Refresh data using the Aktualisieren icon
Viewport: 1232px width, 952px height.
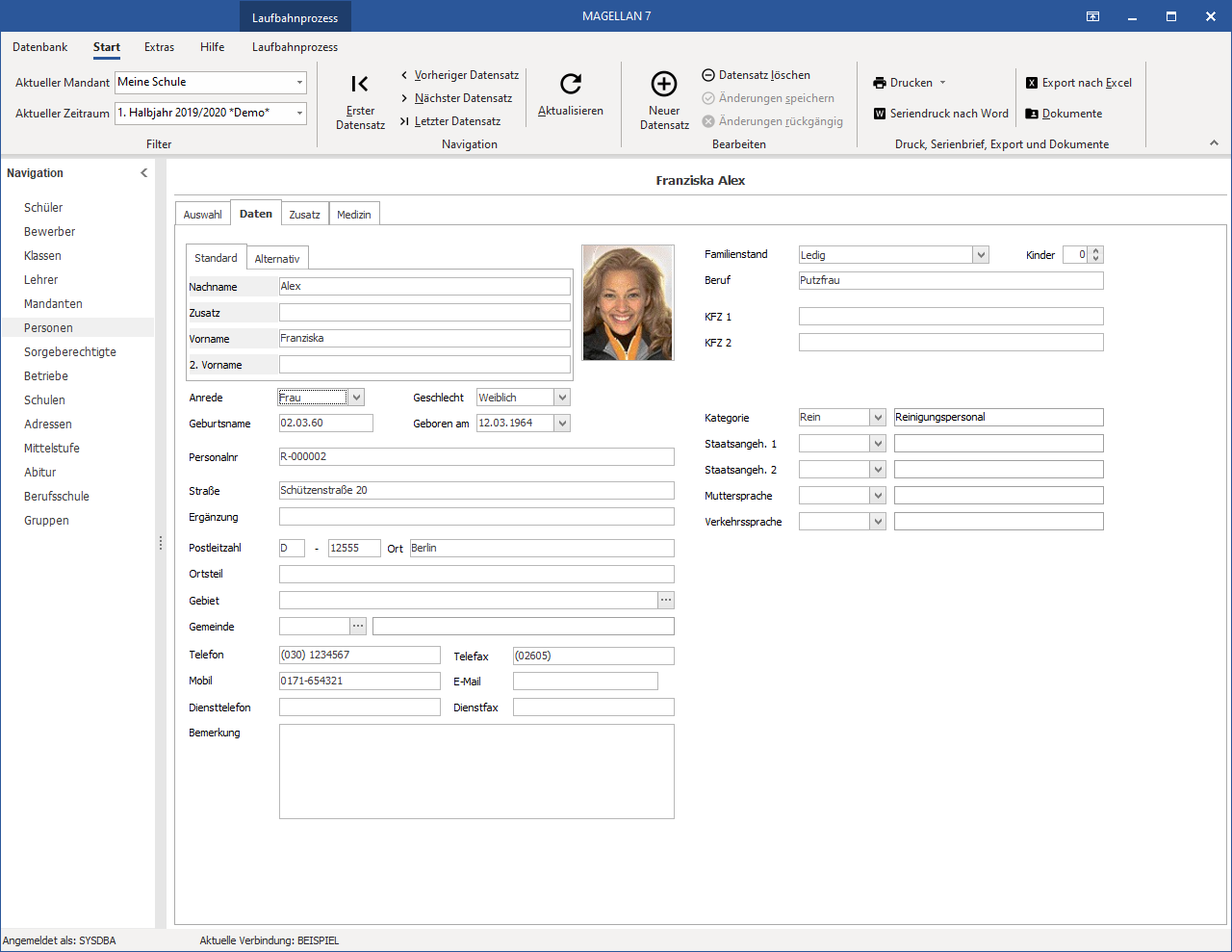click(x=571, y=84)
